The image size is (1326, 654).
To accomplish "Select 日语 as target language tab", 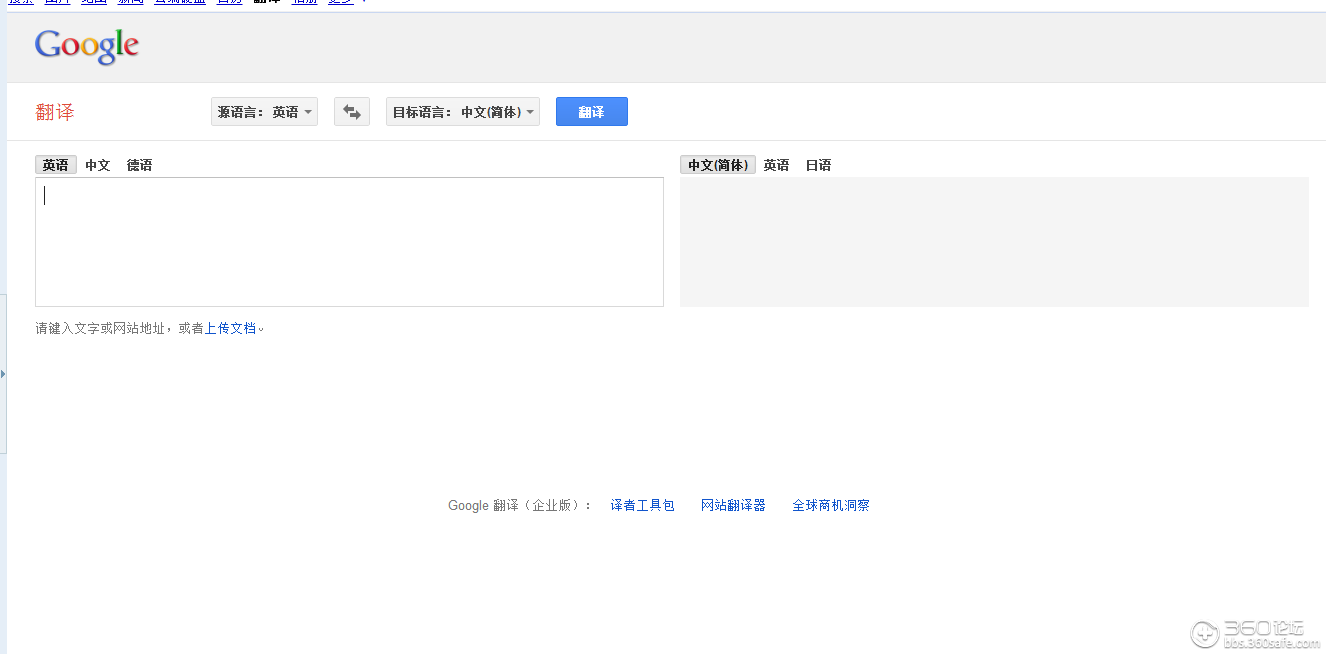I will pyautogui.click(x=819, y=165).
